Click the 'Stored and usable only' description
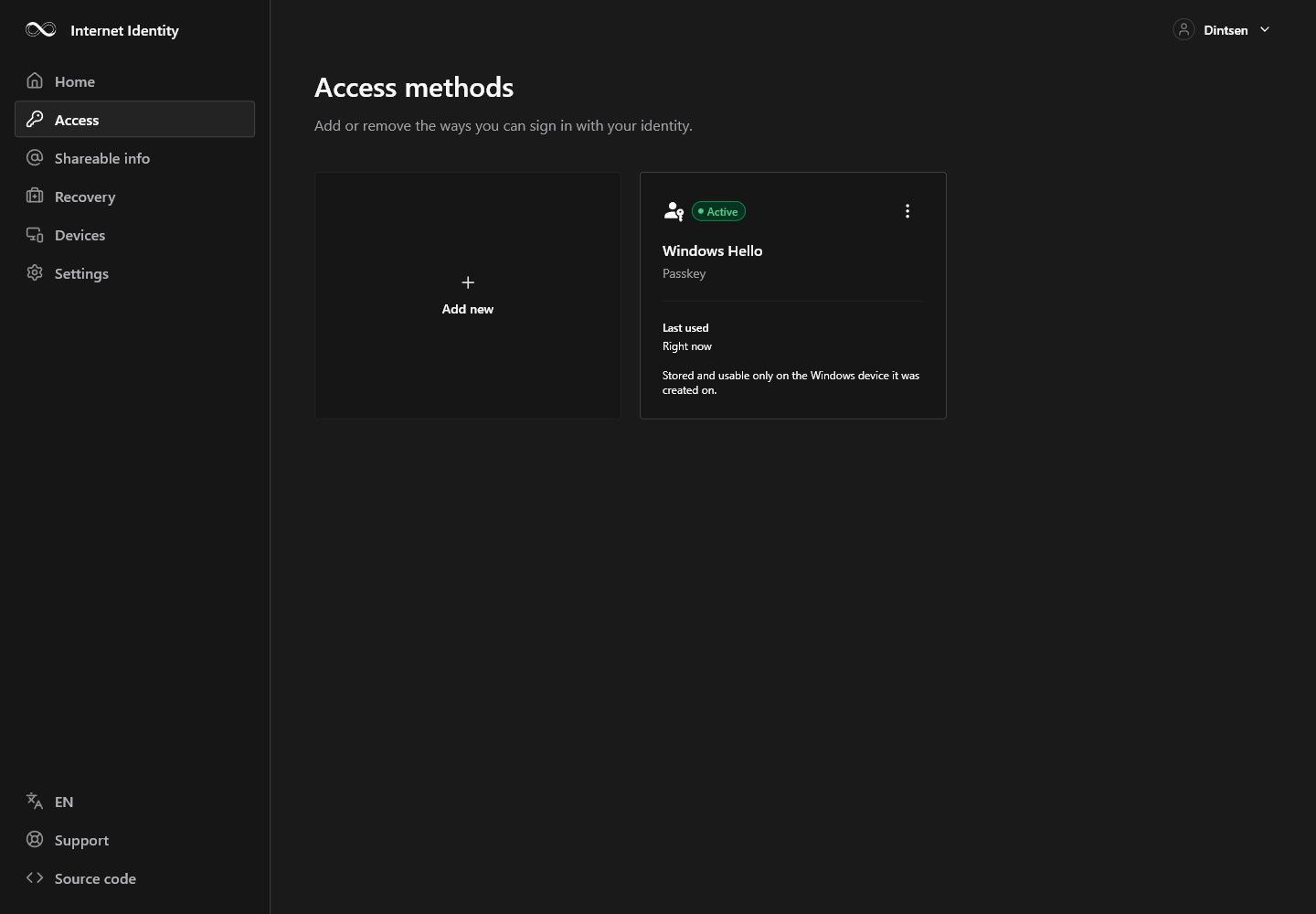 point(791,383)
